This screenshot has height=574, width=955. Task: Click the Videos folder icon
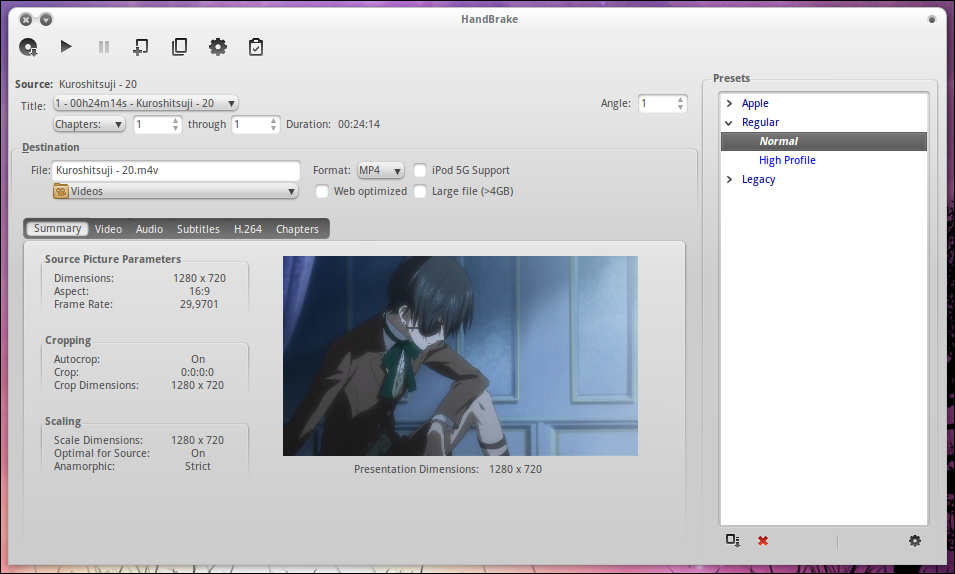tap(61, 191)
